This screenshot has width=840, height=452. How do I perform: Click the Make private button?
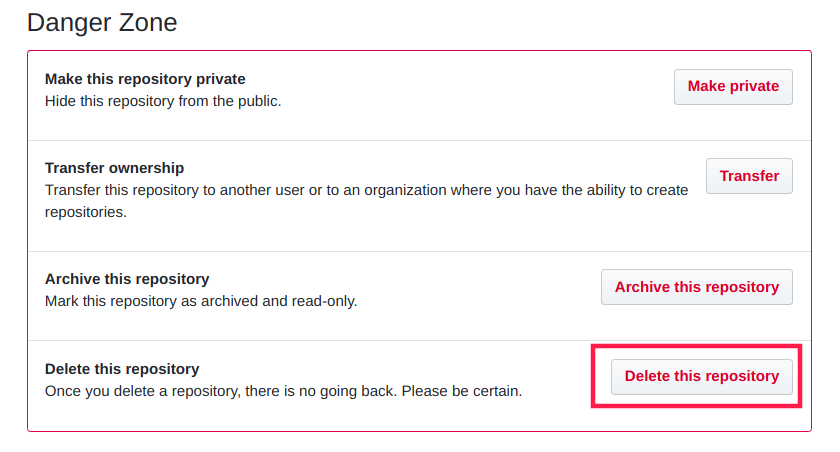[x=733, y=87]
